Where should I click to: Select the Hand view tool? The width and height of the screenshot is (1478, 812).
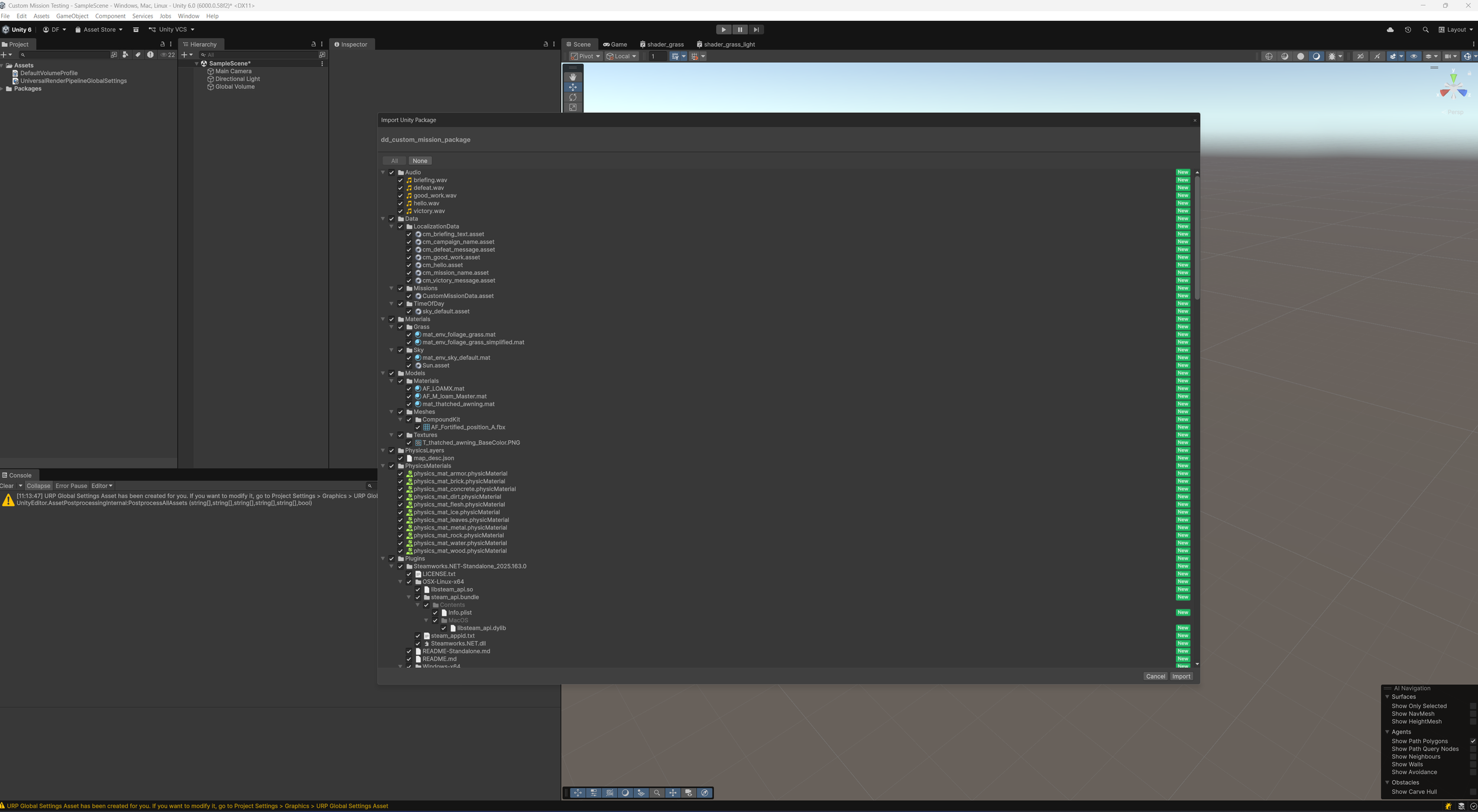coord(572,77)
